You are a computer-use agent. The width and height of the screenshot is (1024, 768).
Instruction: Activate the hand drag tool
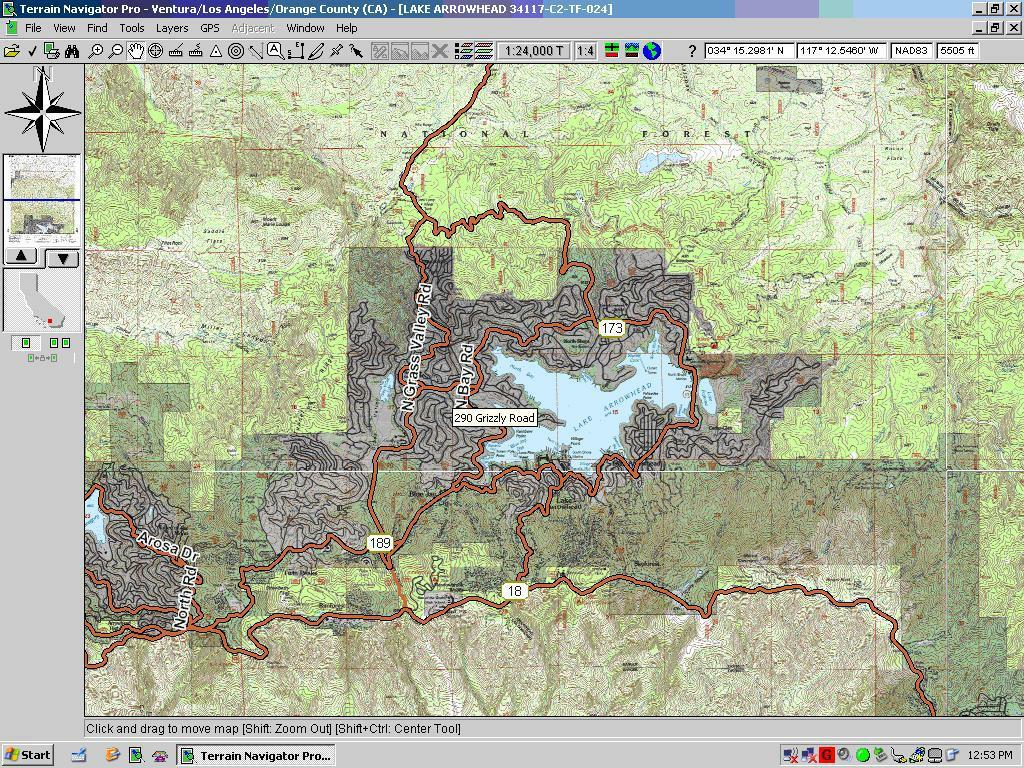(x=135, y=51)
